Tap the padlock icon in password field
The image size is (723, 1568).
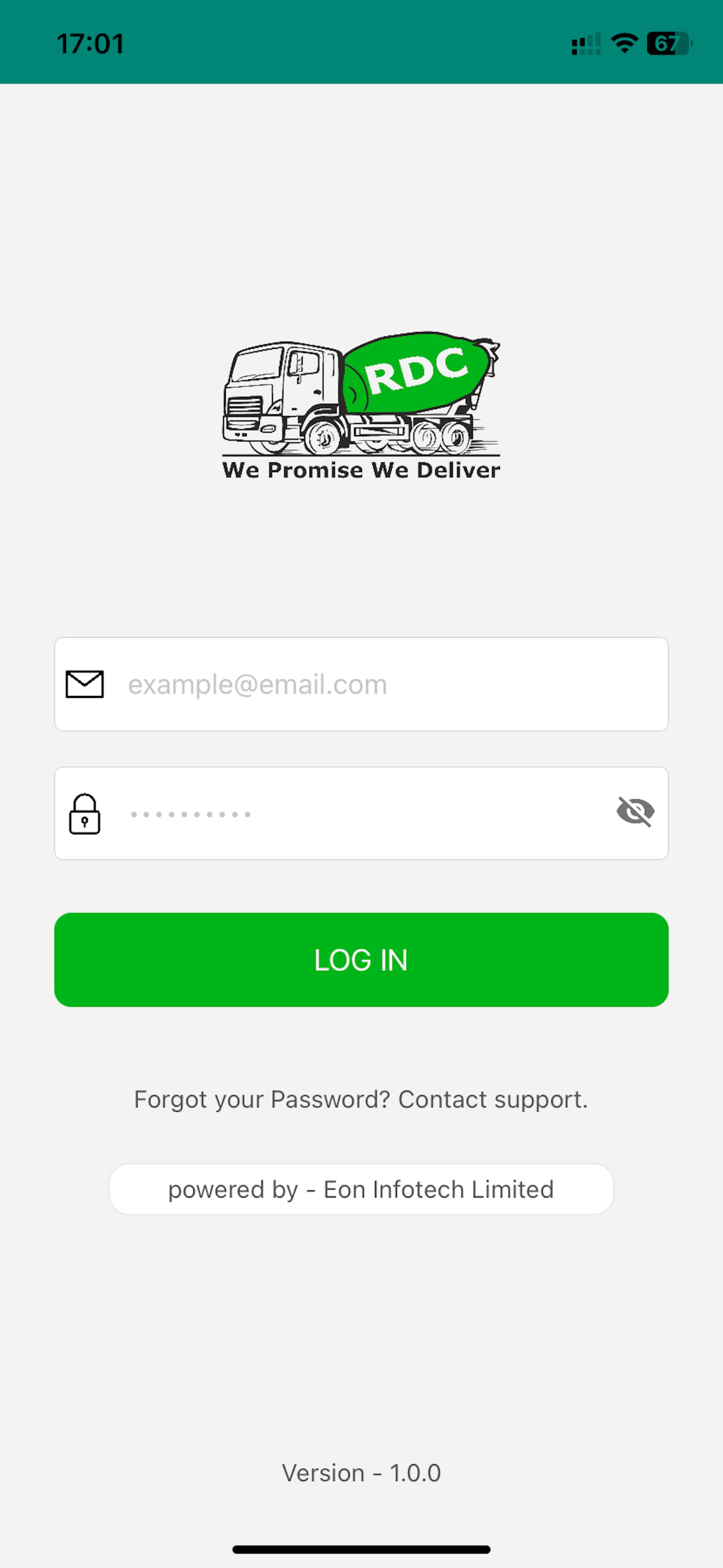[x=85, y=814]
